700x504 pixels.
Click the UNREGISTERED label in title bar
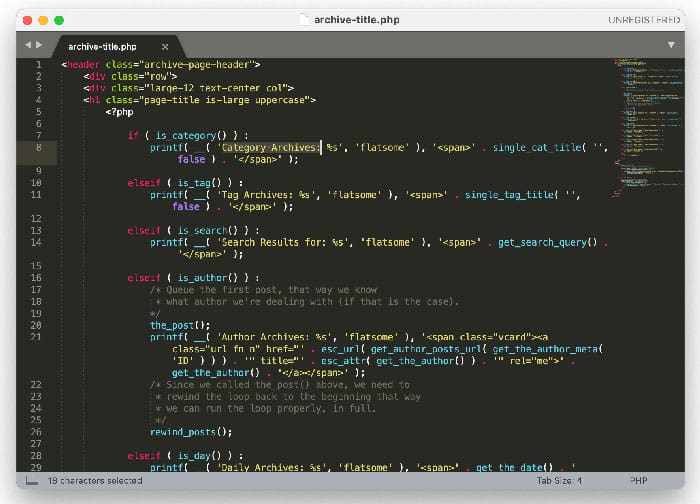pyautogui.click(x=644, y=20)
